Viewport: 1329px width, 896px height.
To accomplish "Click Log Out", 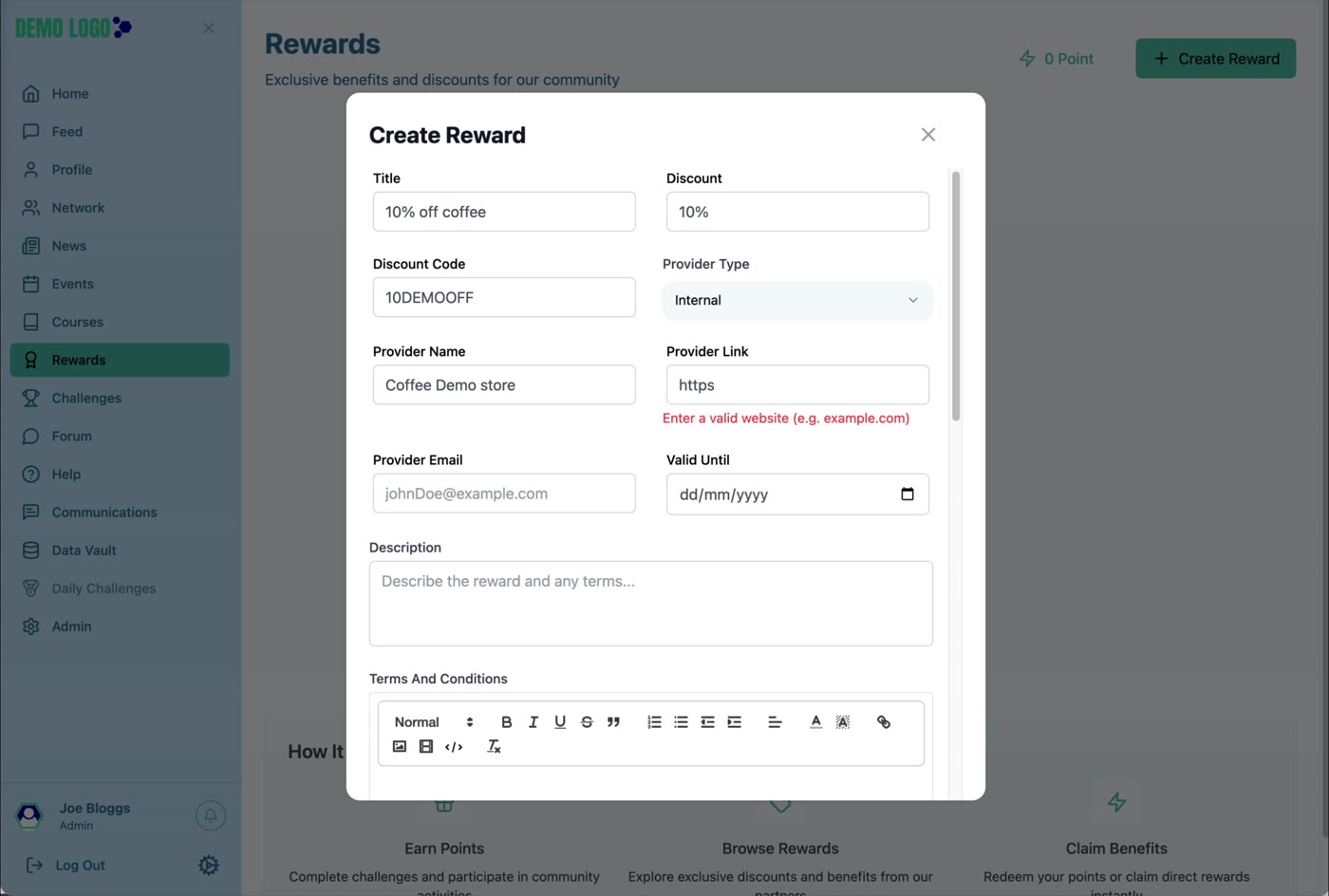I will 66,866.
